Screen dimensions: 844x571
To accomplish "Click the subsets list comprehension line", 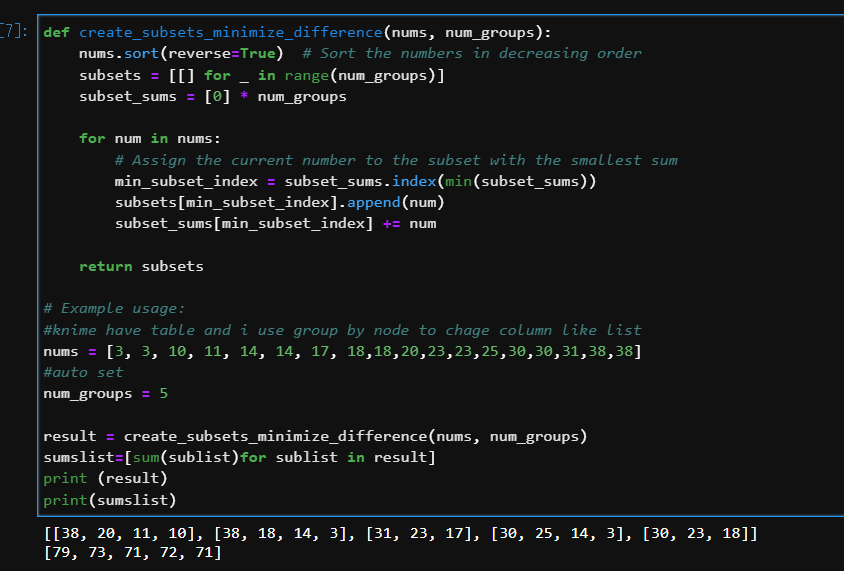I will (x=262, y=75).
